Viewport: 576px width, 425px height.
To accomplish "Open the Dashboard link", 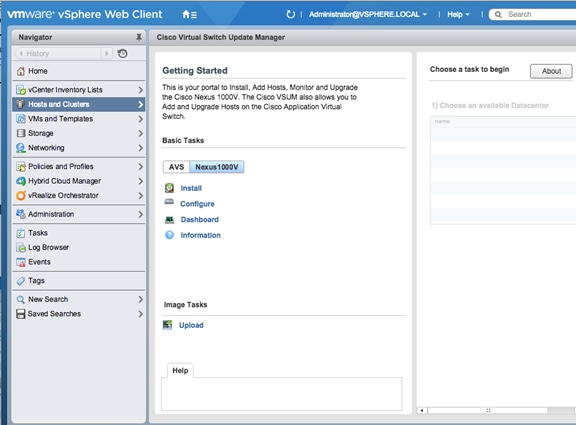I will pyautogui.click(x=199, y=220).
